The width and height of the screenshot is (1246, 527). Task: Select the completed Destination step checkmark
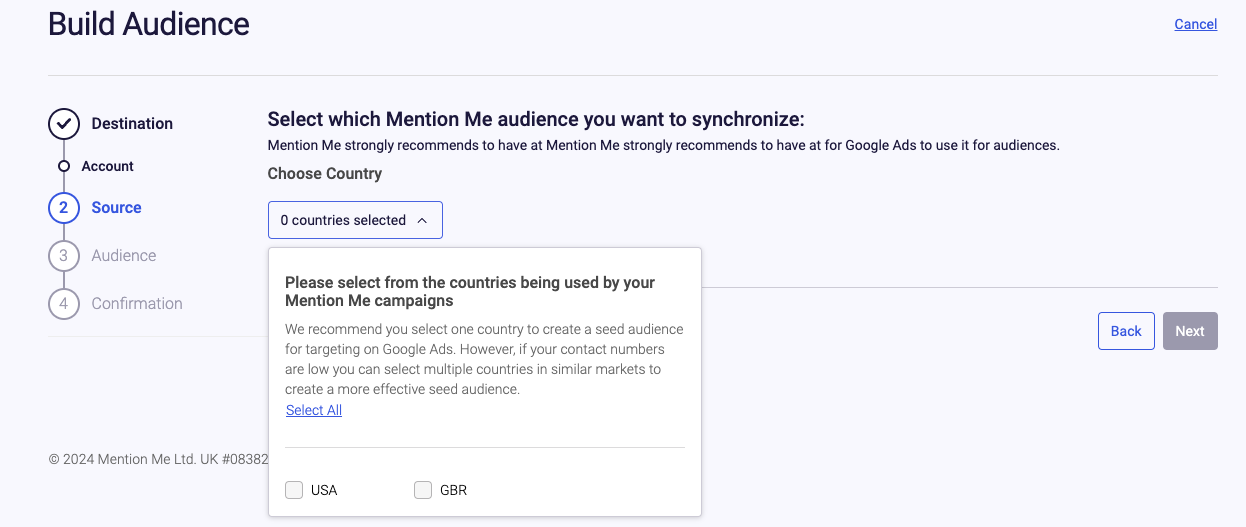click(64, 124)
